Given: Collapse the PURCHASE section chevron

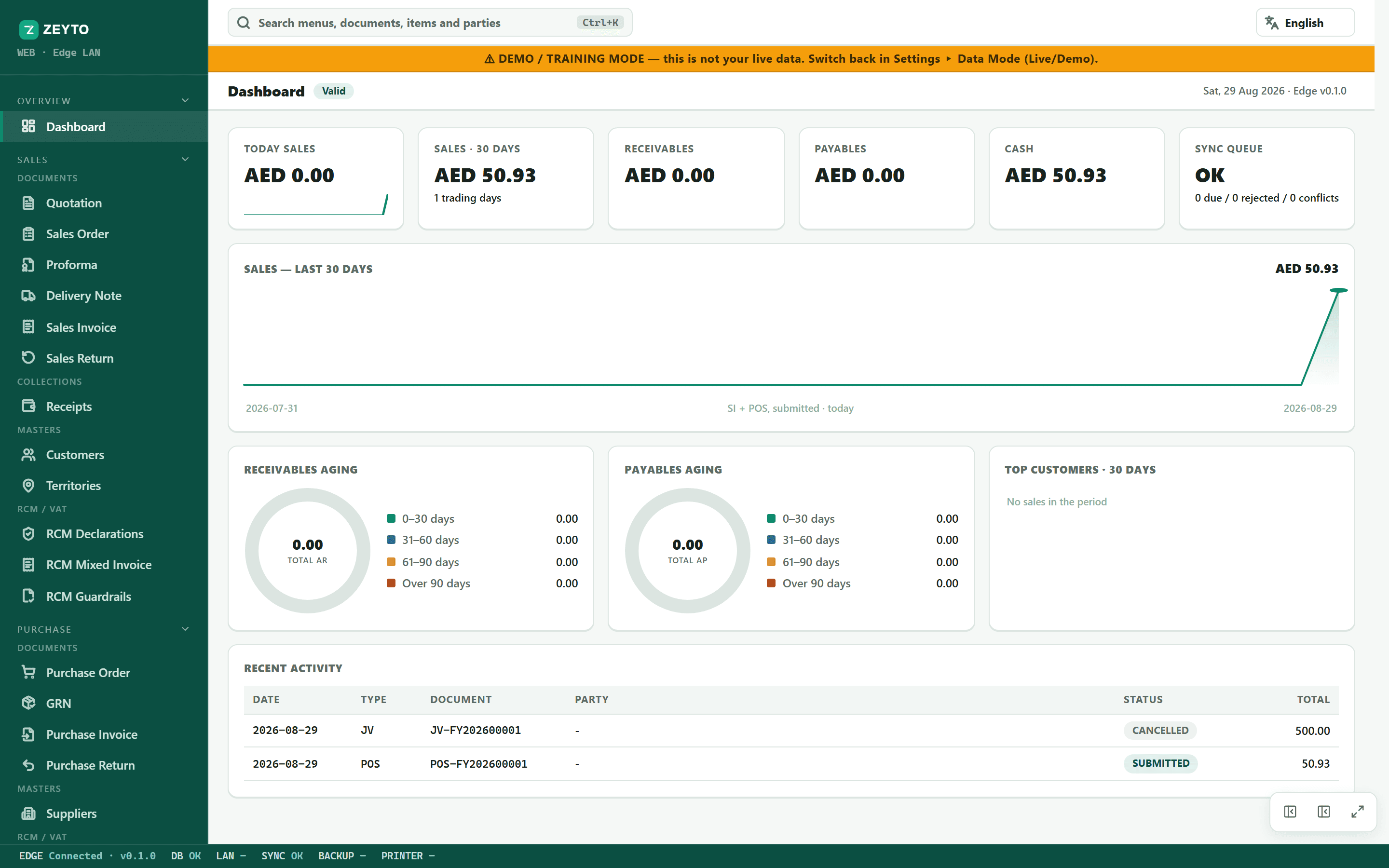Looking at the screenshot, I should pos(185,629).
